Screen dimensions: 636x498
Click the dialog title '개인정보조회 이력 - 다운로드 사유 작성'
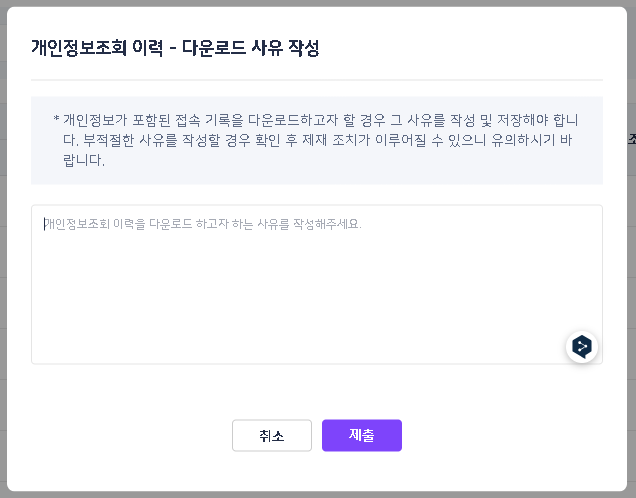pyautogui.click(x=175, y=47)
